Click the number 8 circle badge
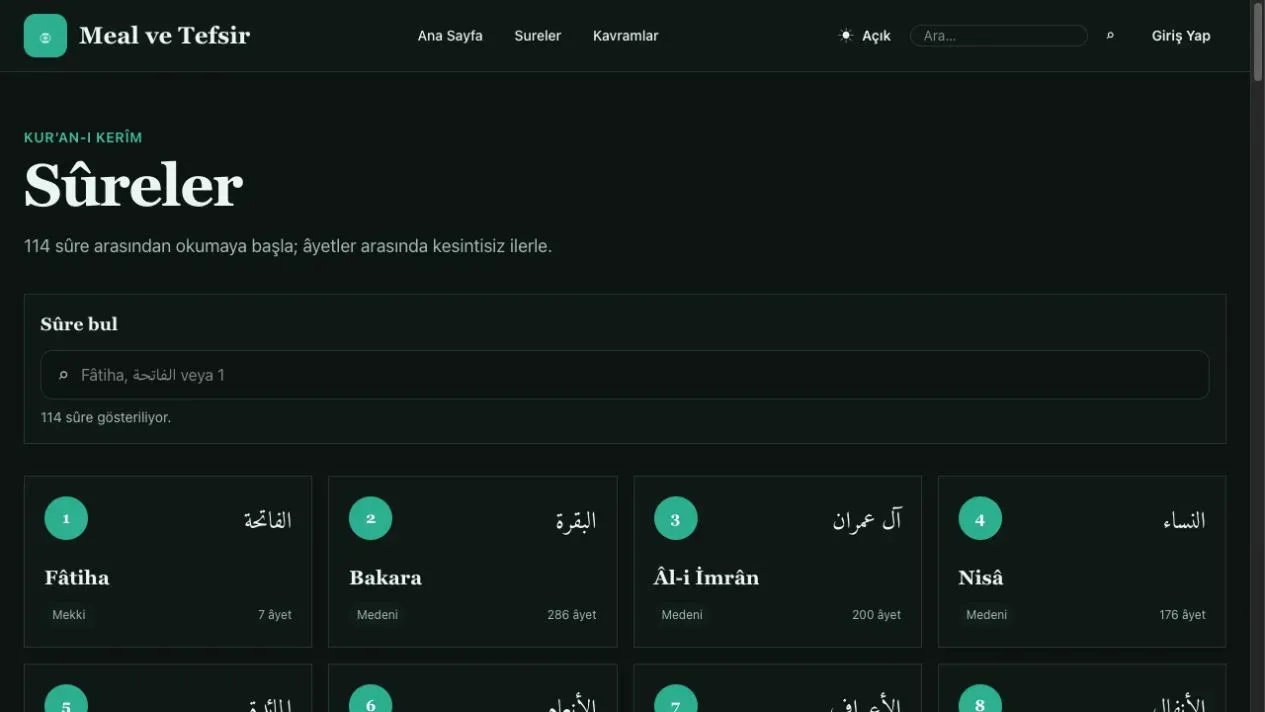 tap(980, 700)
